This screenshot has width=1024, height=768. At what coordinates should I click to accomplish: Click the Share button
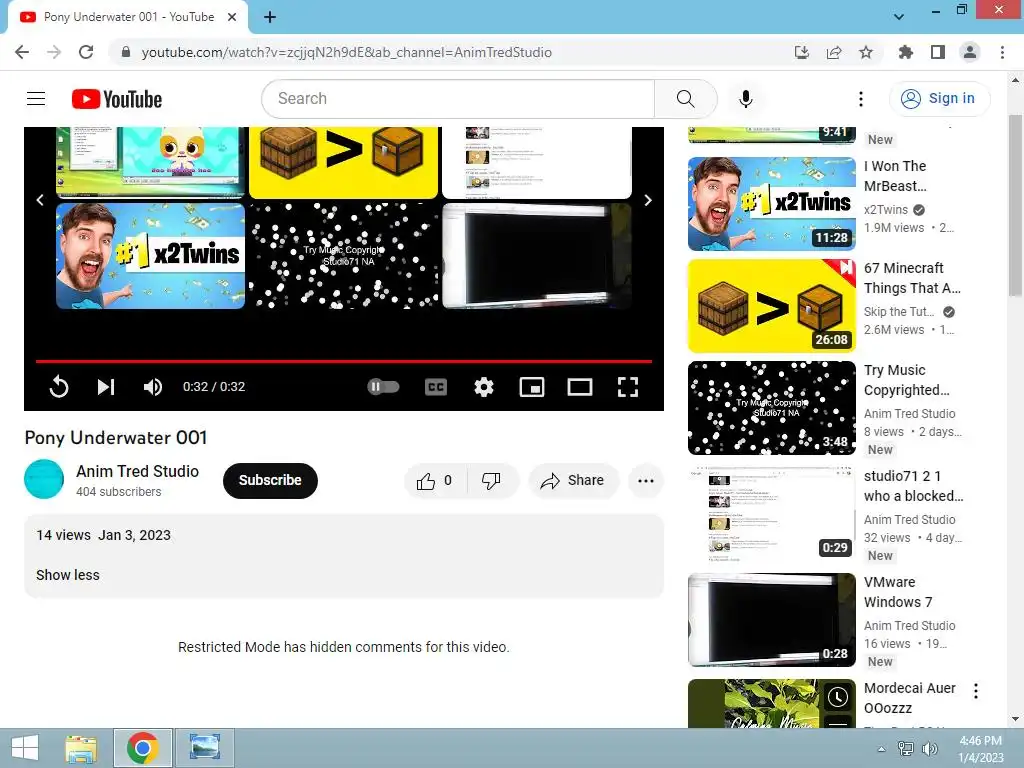coord(573,481)
